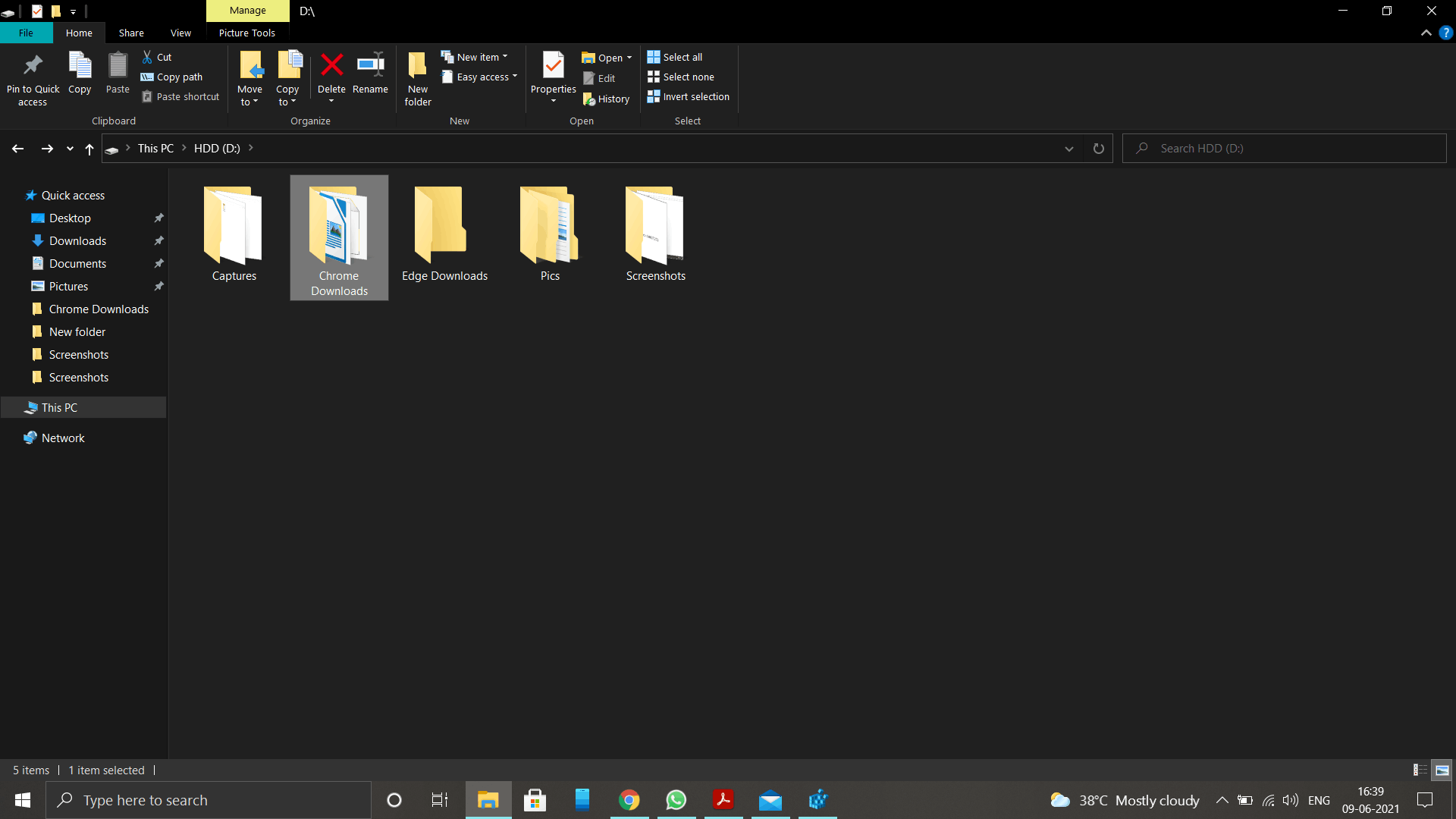Click the Properties checkmark icon

[x=553, y=65]
